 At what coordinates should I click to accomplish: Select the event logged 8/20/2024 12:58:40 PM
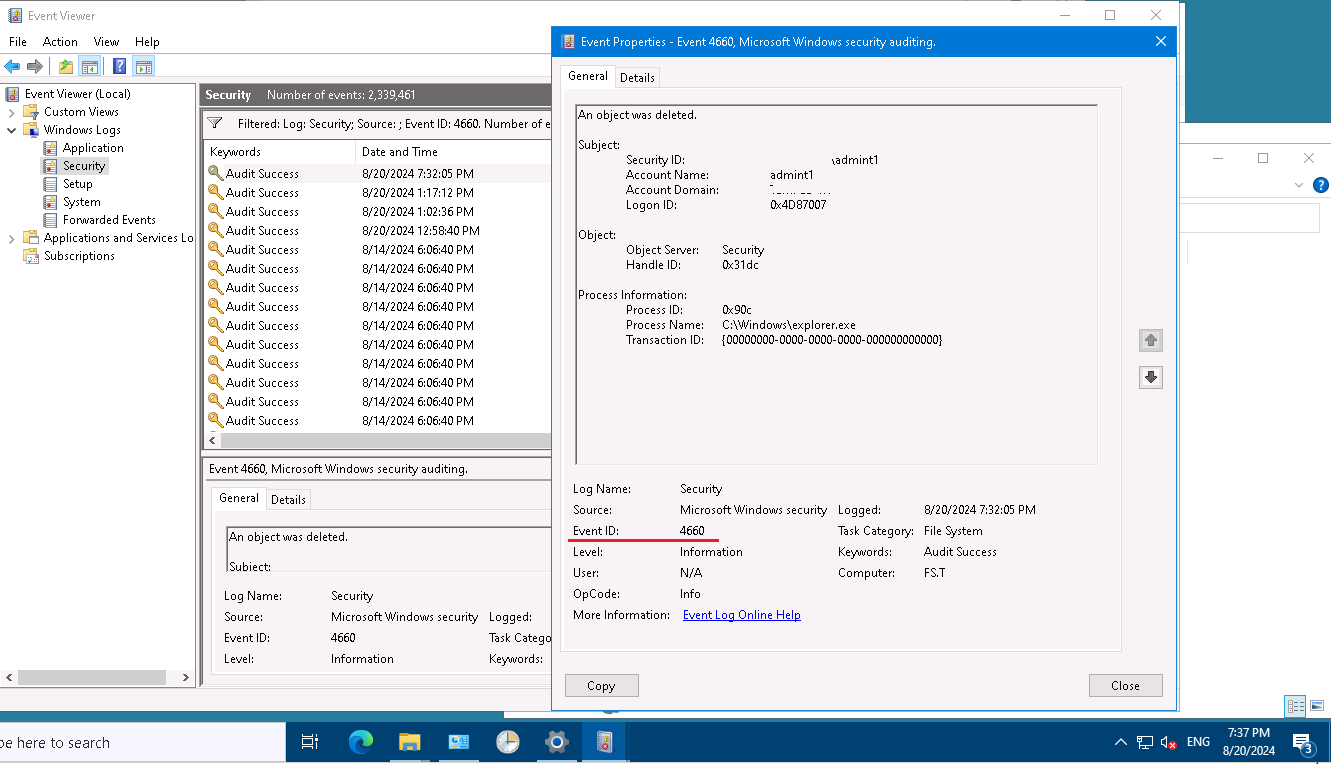[x=377, y=230]
